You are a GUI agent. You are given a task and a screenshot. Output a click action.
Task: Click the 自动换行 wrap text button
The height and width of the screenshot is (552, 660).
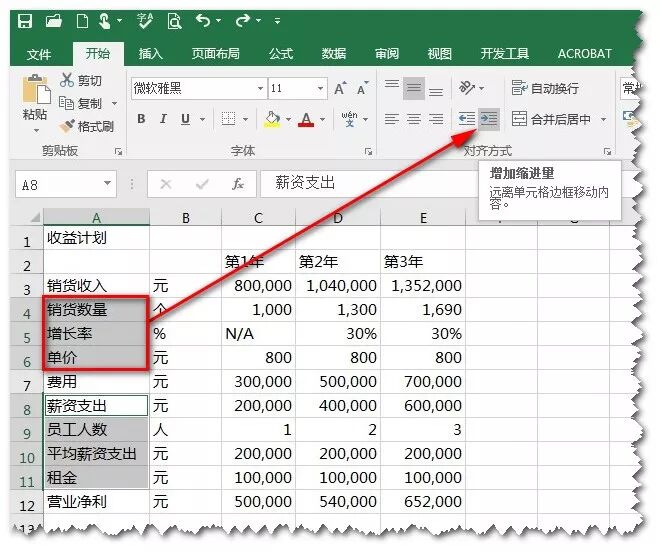(545, 88)
